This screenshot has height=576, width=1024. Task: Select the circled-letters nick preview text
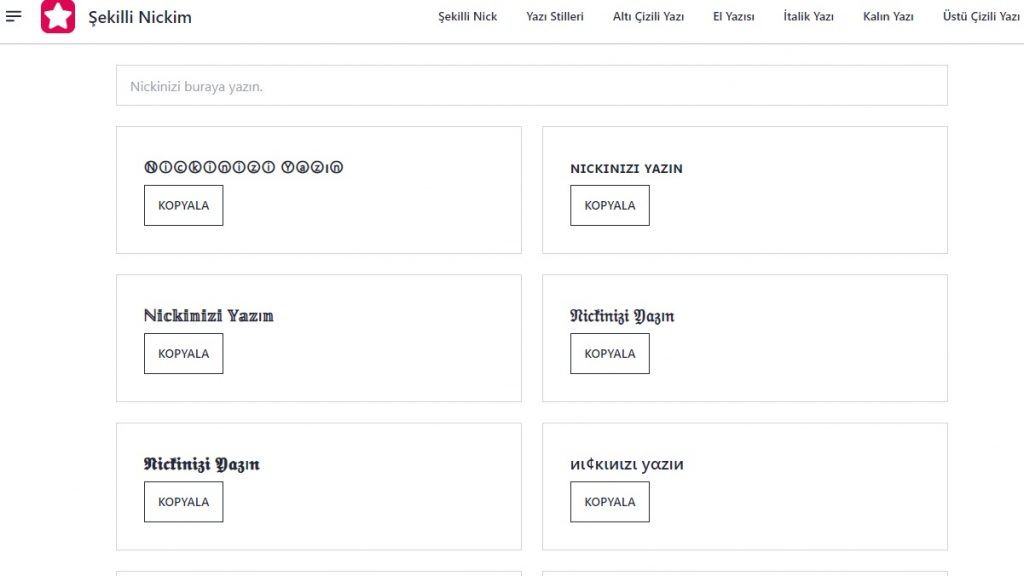click(244, 167)
